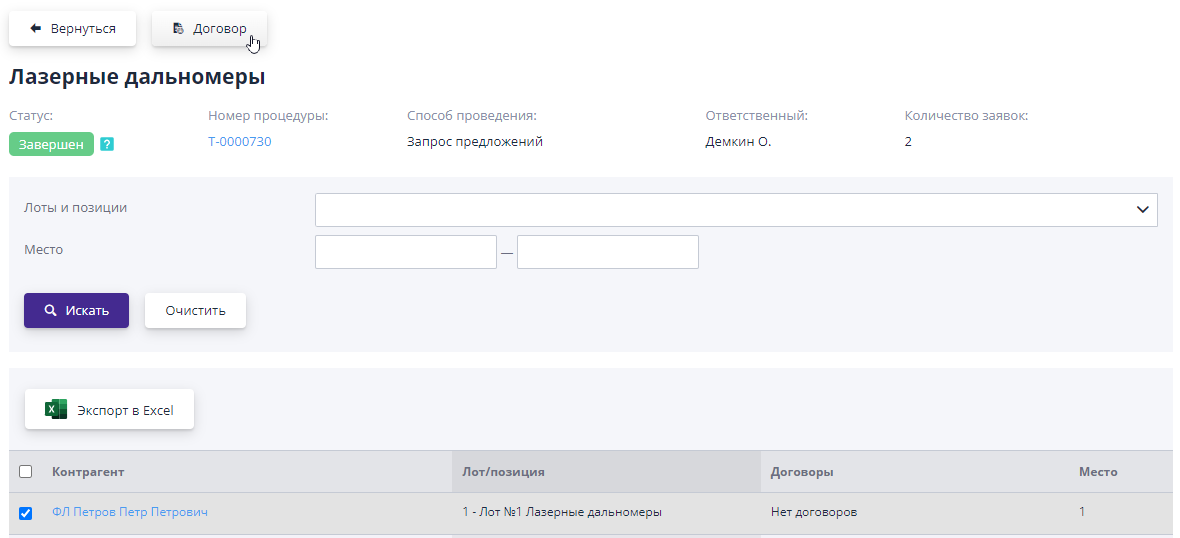Expand the Лоты и позиции dropdown
Viewport: 1180px width, 538px height.
coord(736,210)
